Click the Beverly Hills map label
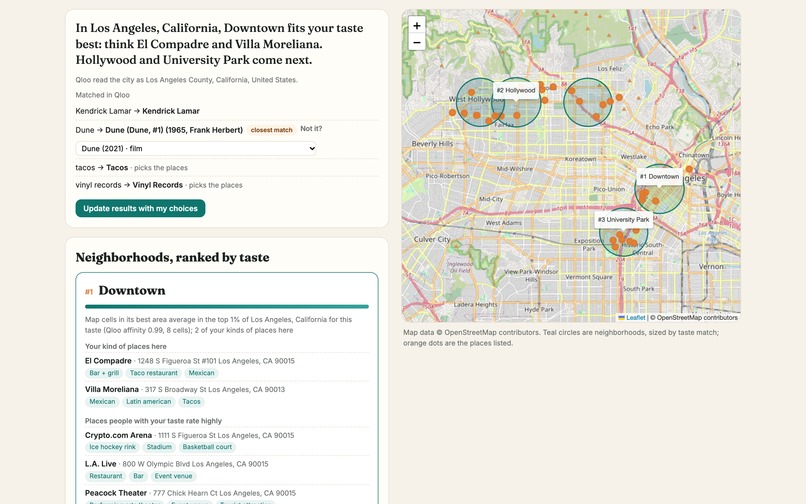Viewport: 806px width, 504px height. pyautogui.click(x=432, y=144)
